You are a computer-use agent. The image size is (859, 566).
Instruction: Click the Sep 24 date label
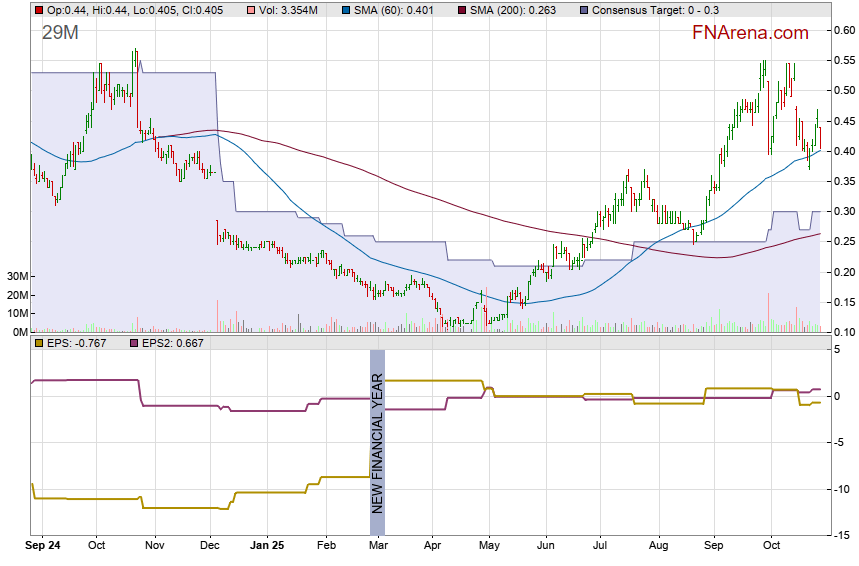pyautogui.click(x=44, y=547)
